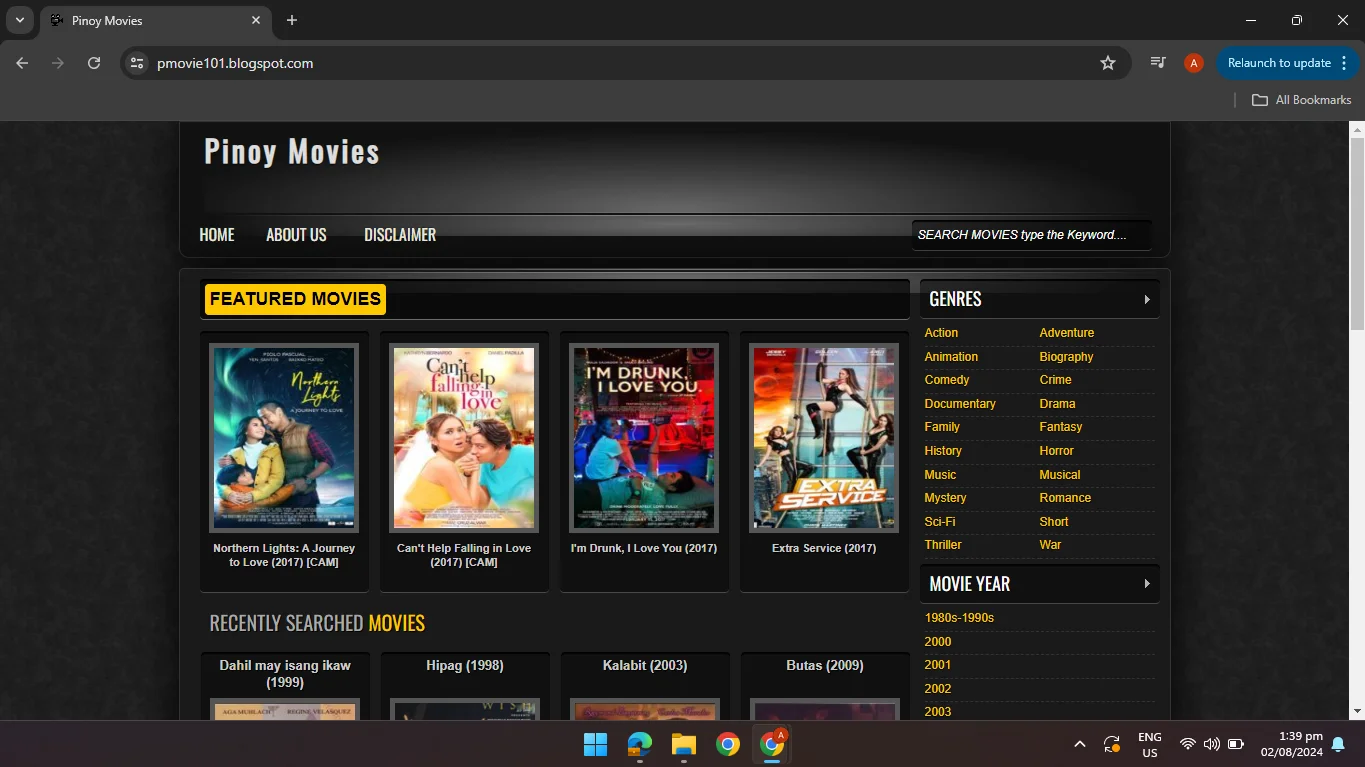Open the ABOUT US menu item
This screenshot has width=1365, height=767.
296,235
